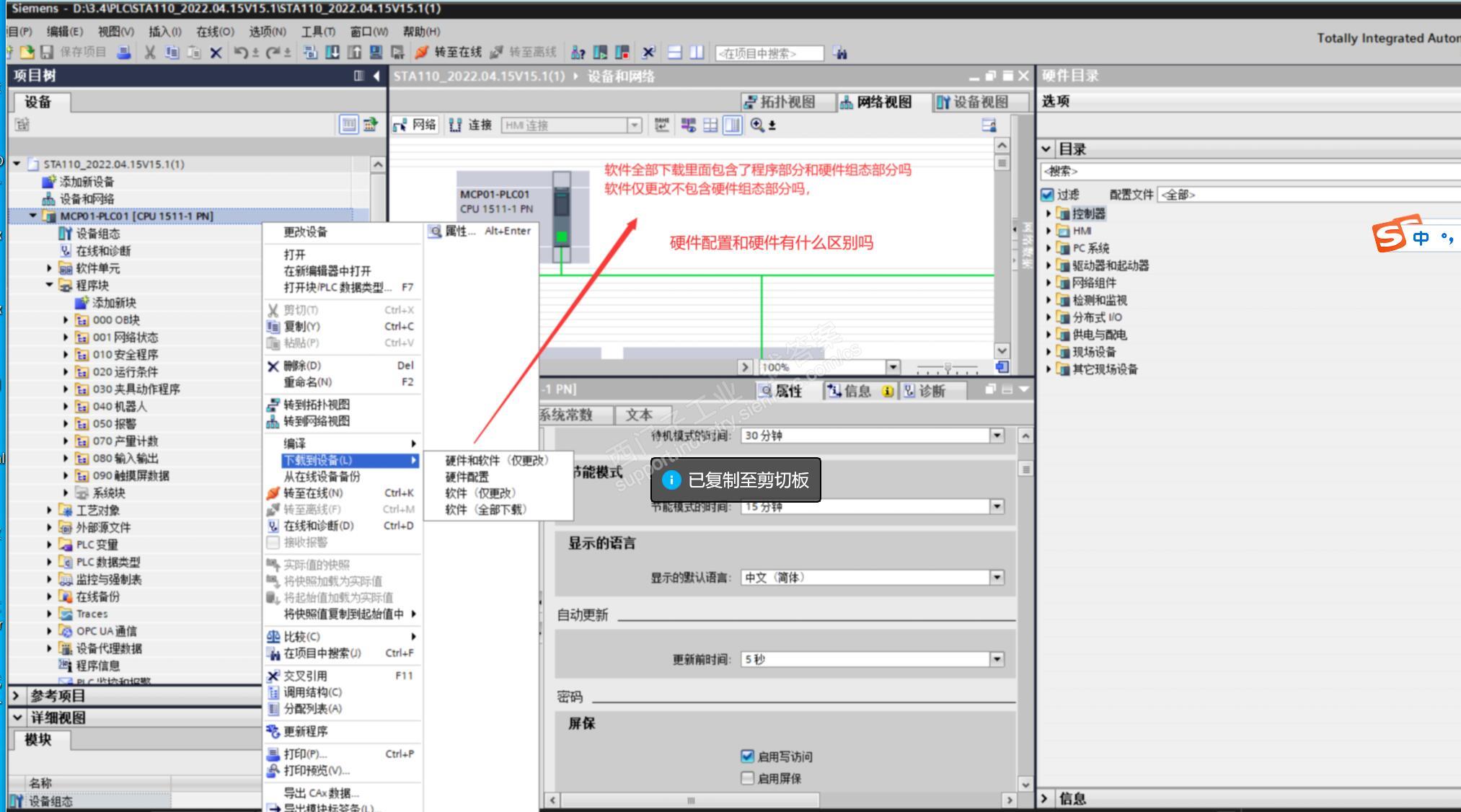Toggle the 过滤 filter checkbox
The image size is (1461, 812).
coord(1048,195)
